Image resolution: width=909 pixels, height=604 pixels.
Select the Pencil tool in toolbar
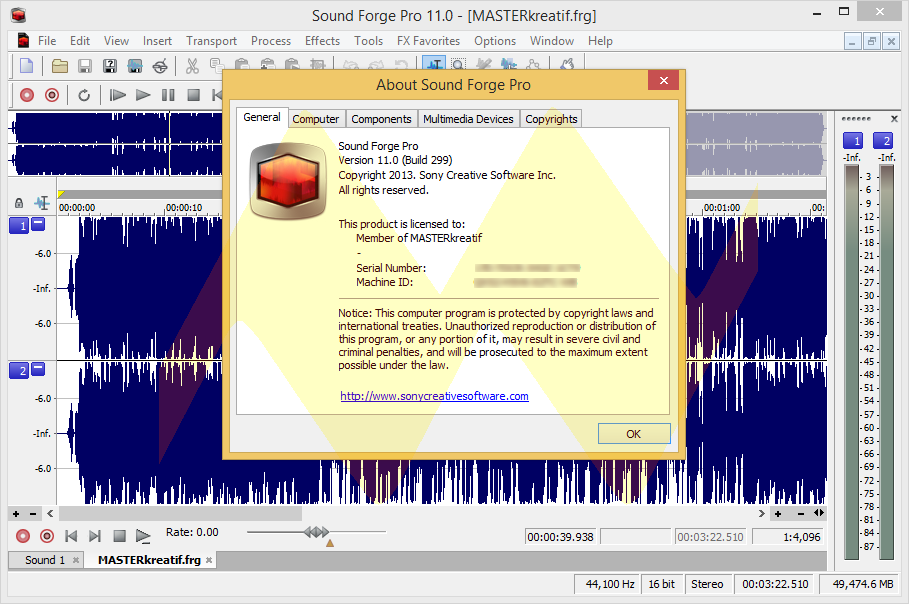tap(483, 64)
